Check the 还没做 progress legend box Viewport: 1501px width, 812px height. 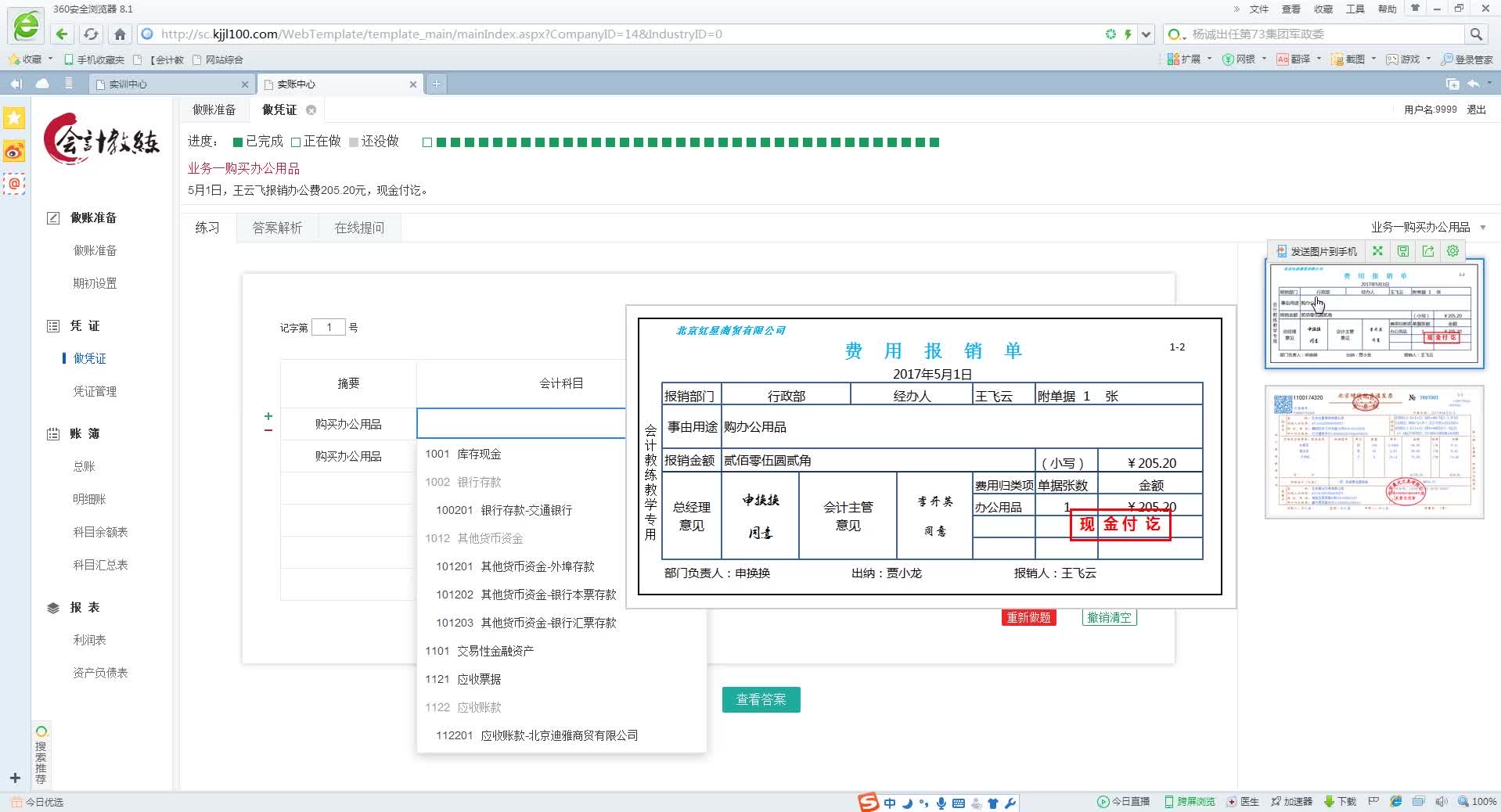tap(354, 142)
